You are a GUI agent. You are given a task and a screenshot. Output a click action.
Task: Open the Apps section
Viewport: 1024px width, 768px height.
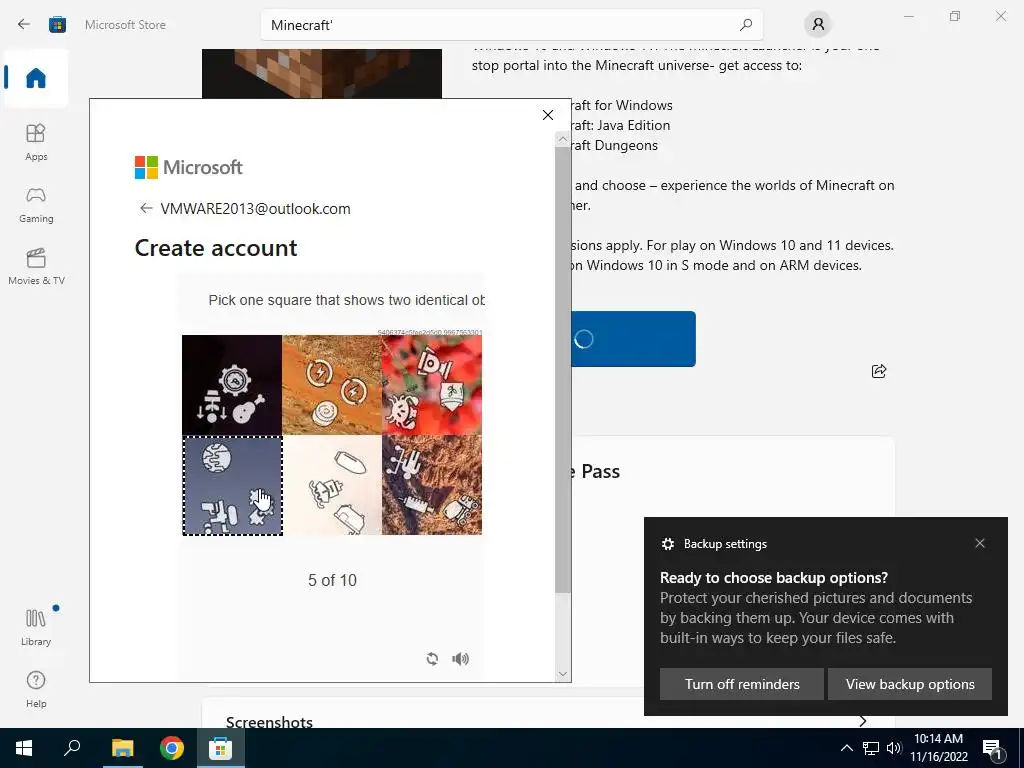[36, 142]
